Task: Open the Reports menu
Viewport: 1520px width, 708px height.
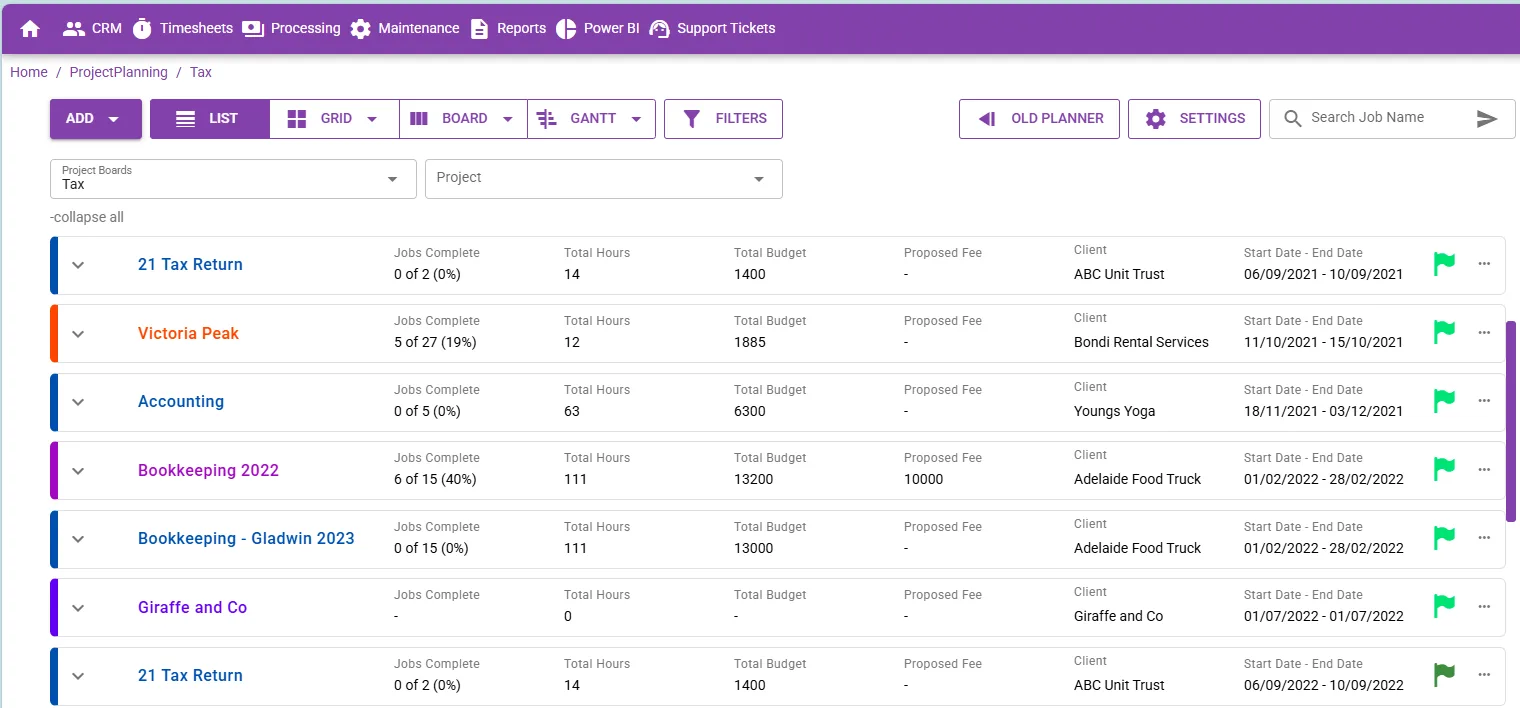Action: [x=508, y=29]
